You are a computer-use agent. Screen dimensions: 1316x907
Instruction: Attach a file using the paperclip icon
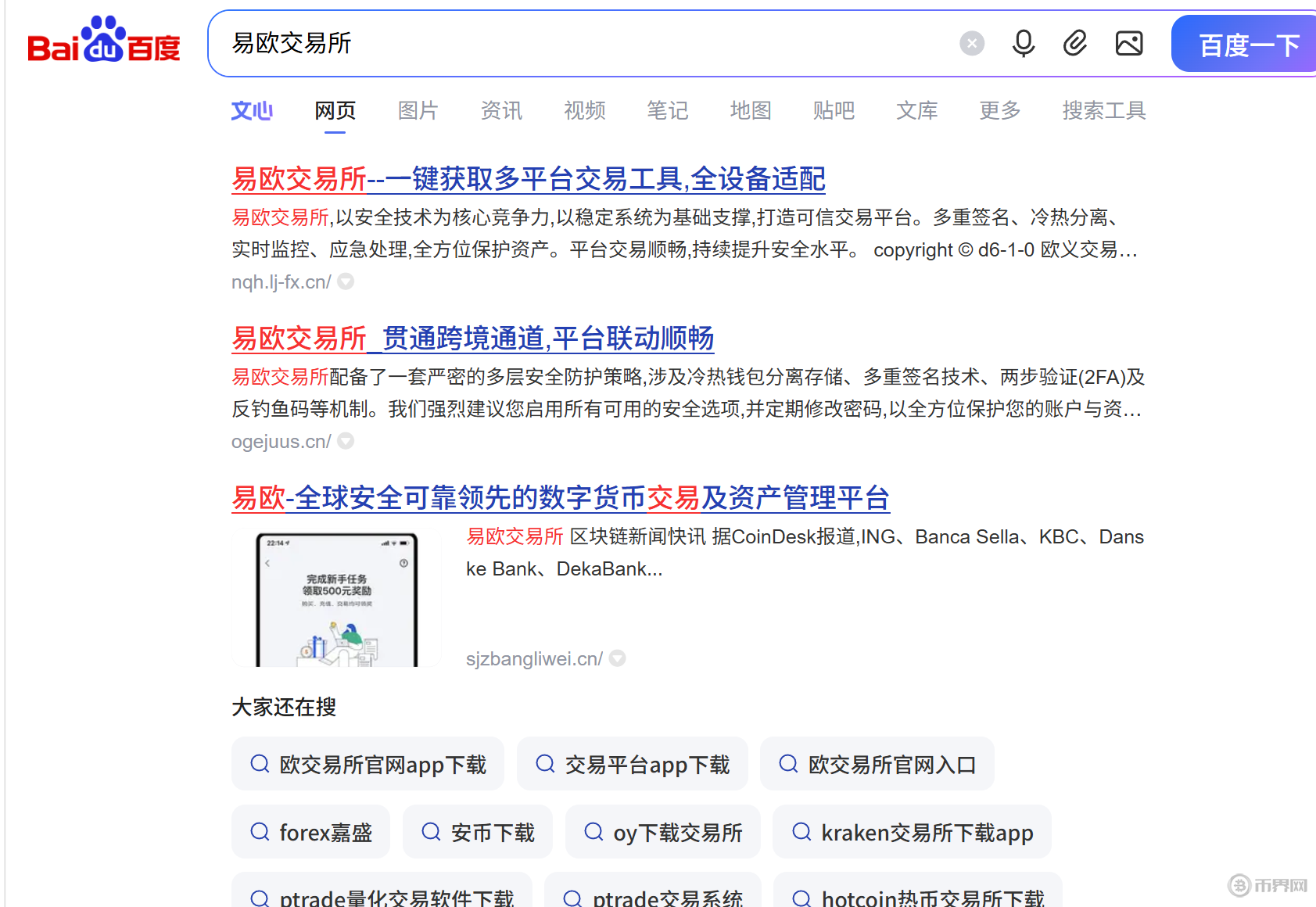coord(1075,43)
